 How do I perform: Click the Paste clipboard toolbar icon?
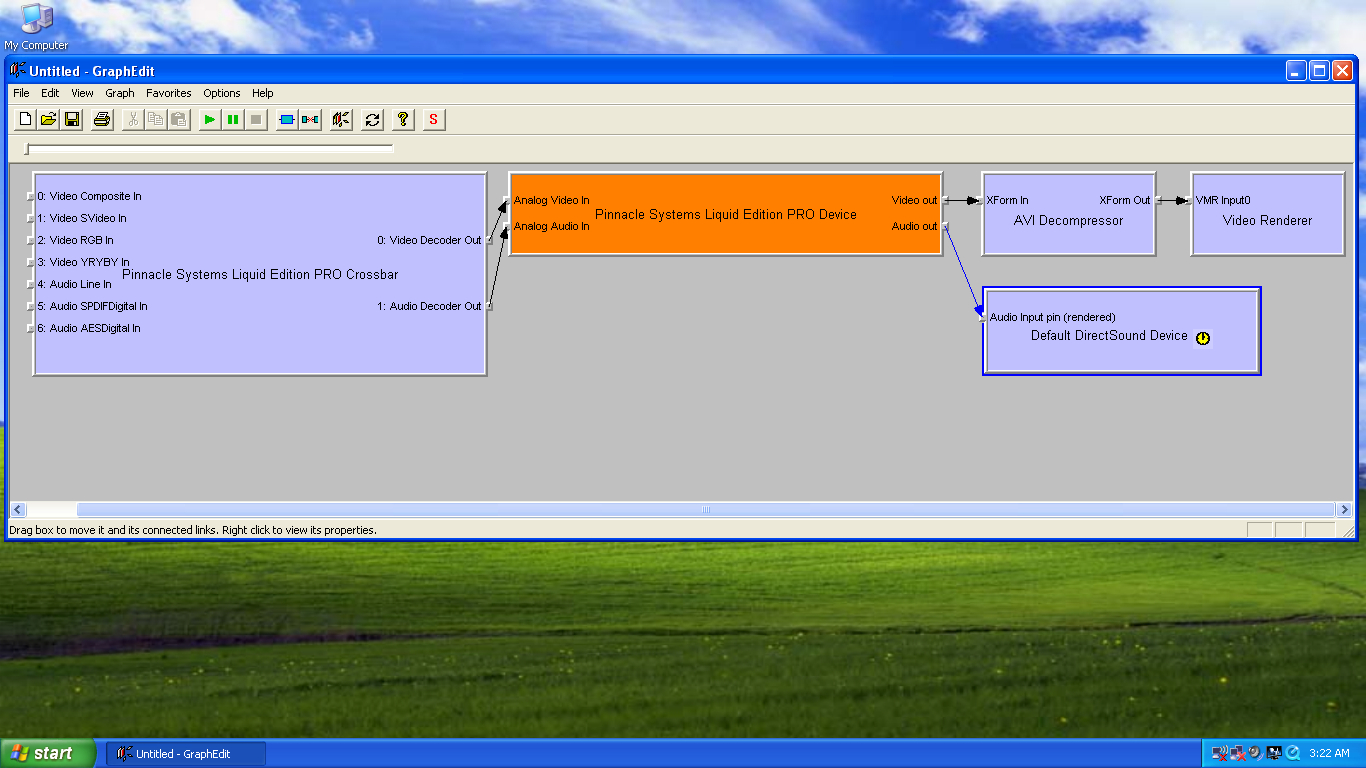pos(179,119)
